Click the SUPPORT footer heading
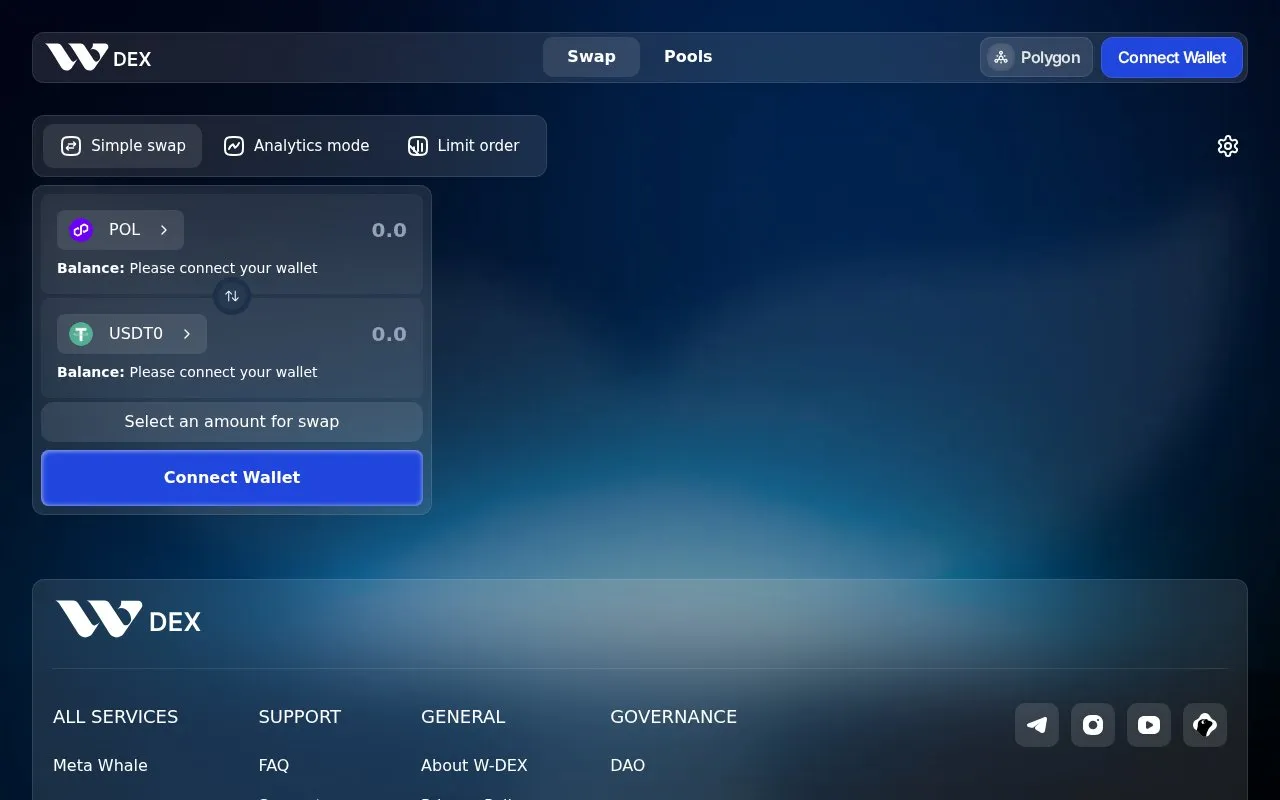 click(x=300, y=717)
